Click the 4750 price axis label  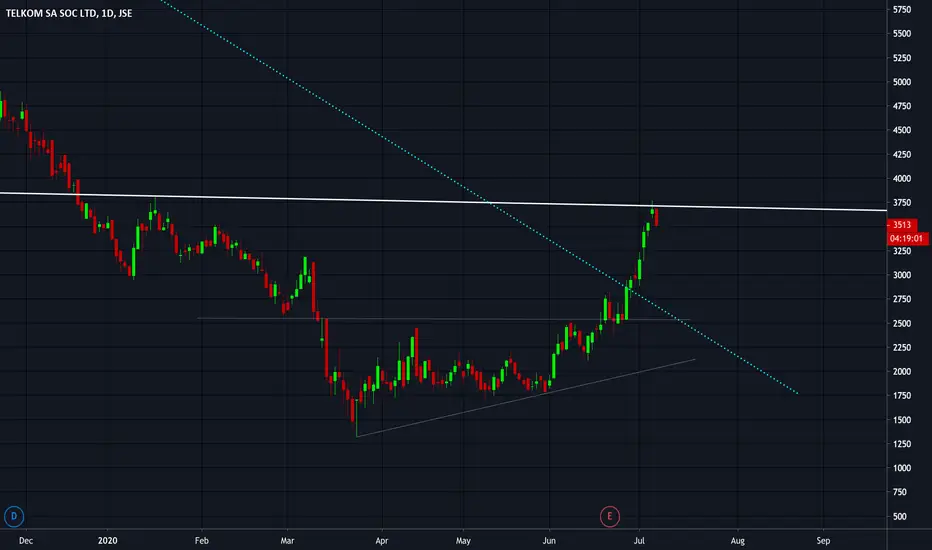point(902,106)
